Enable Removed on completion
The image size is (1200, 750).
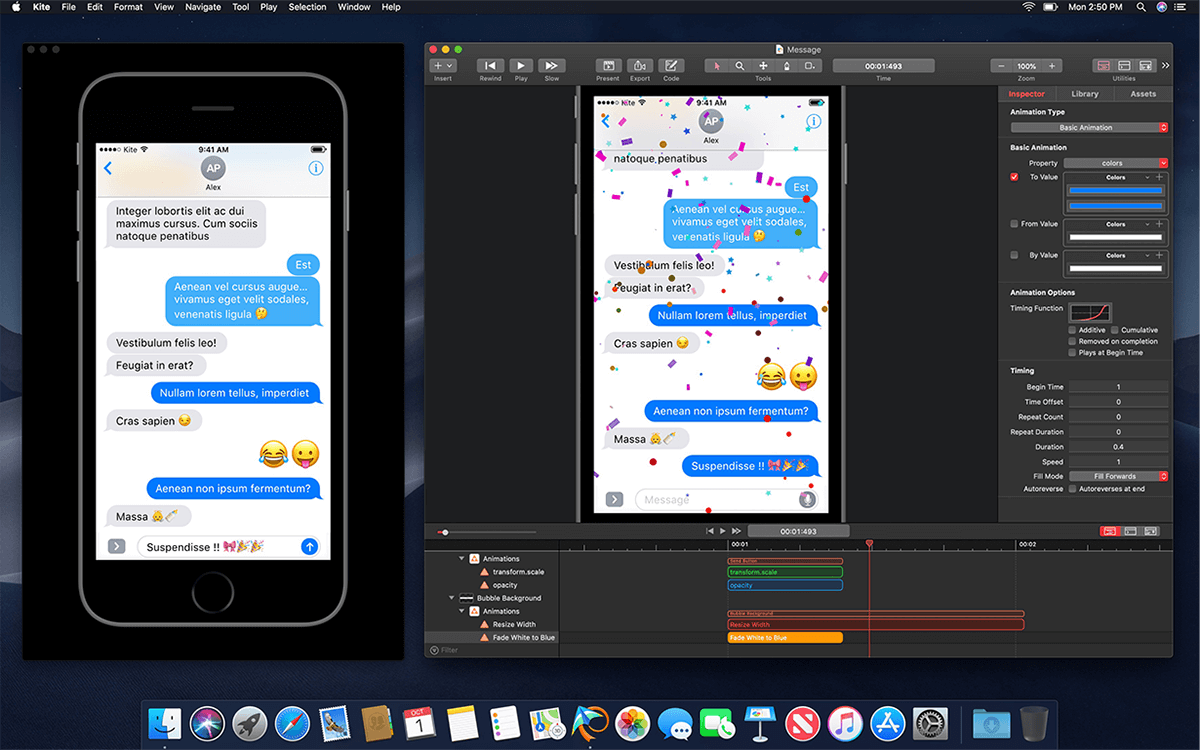coord(1073,341)
